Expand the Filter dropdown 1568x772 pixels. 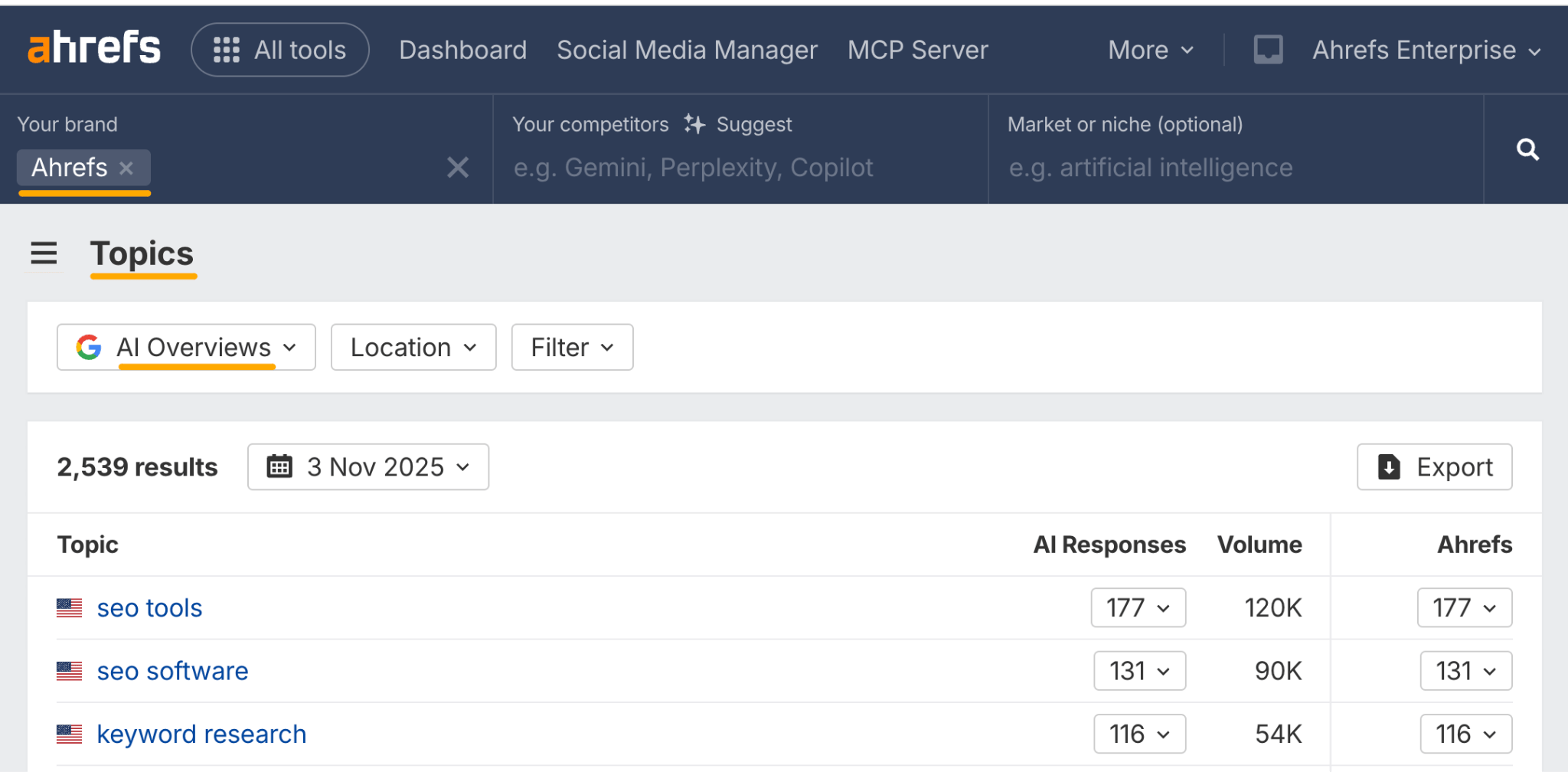[x=571, y=347]
